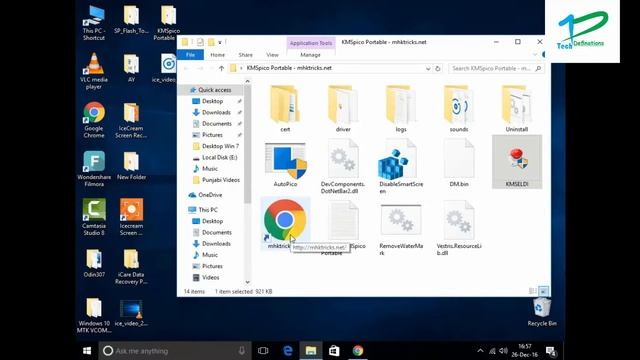
Task: Open the File ribbon tab
Action: click(x=190, y=55)
